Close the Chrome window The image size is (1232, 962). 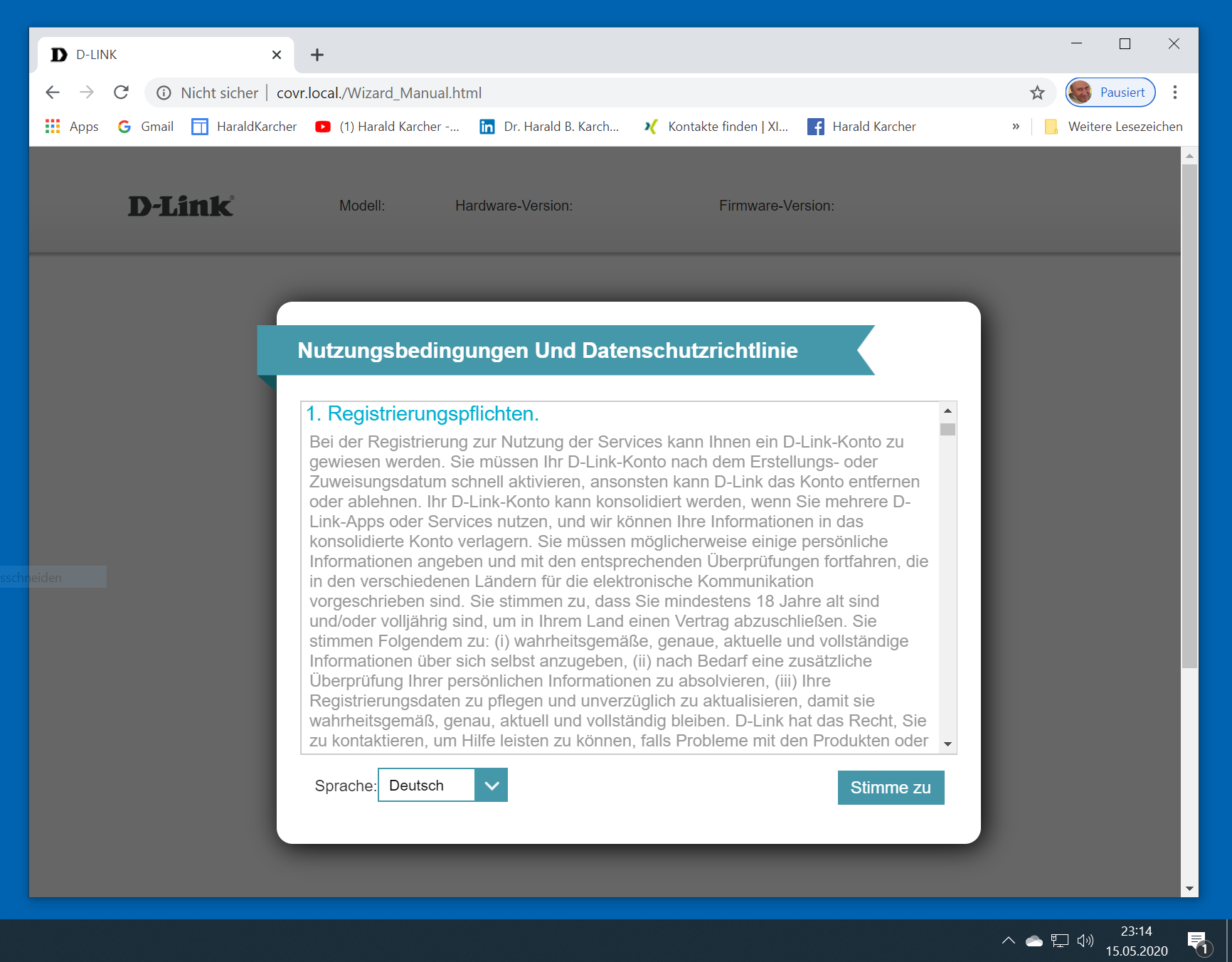pyautogui.click(x=1174, y=43)
